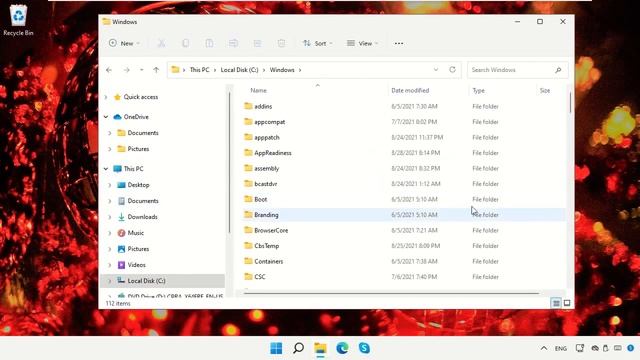
Task: Open the recent locations chevron
Action: (x=142, y=70)
